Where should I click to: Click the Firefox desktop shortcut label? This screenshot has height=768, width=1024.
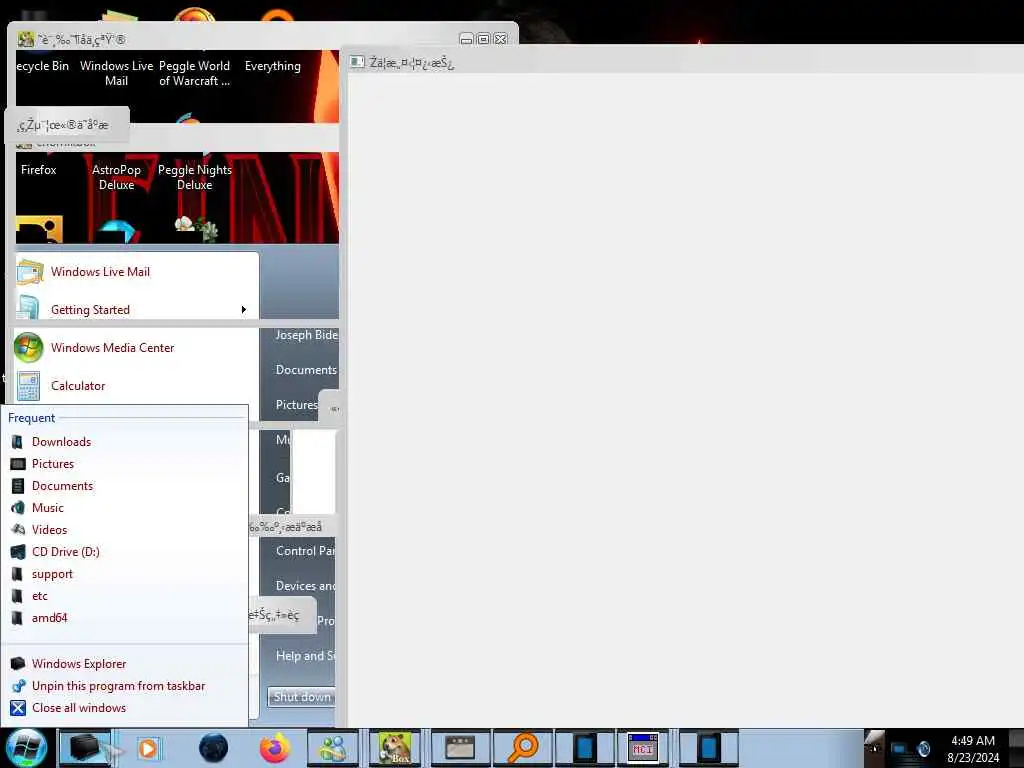(x=39, y=170)
